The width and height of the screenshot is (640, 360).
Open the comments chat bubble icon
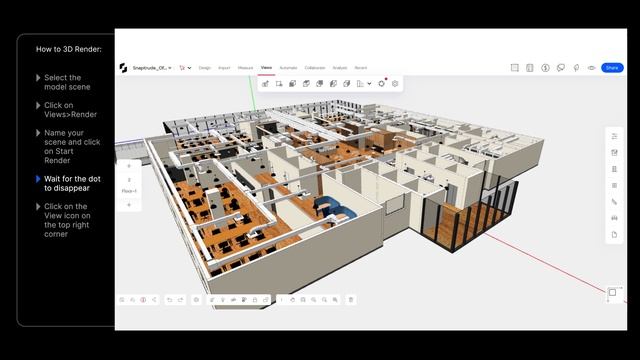coord(561,68)
